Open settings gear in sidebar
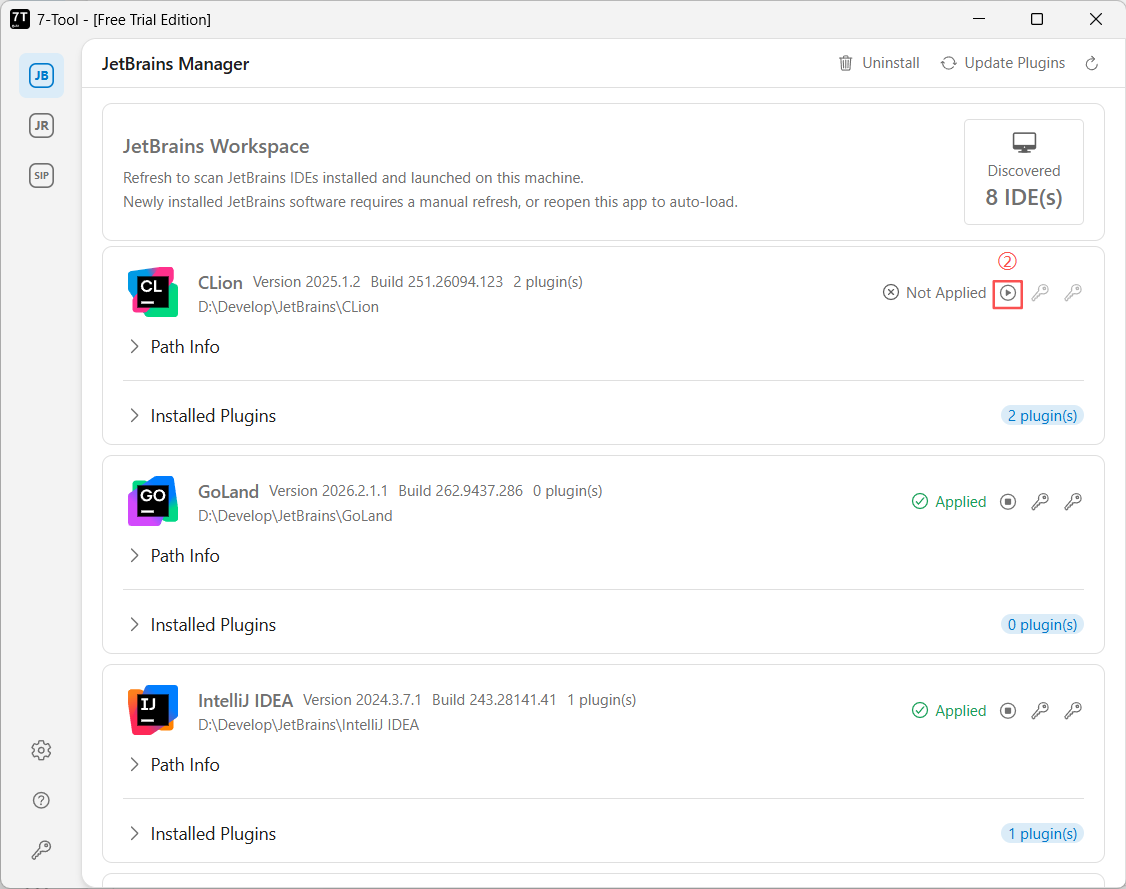 (x=41, y=750)
